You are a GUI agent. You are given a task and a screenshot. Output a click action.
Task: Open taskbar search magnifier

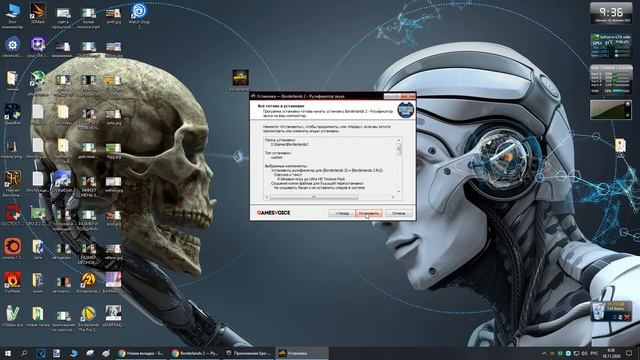(24, 353)
